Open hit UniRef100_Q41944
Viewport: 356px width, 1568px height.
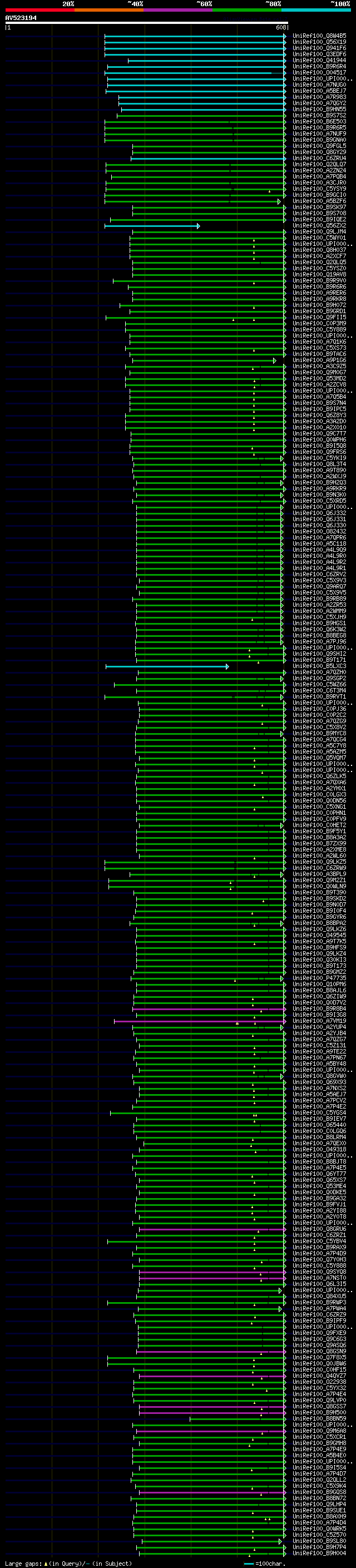point(319,60)
